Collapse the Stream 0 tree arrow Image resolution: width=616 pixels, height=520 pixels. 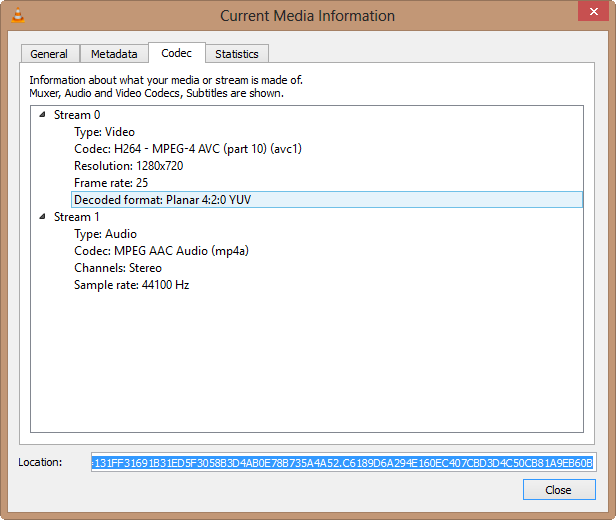pos(42,115)
